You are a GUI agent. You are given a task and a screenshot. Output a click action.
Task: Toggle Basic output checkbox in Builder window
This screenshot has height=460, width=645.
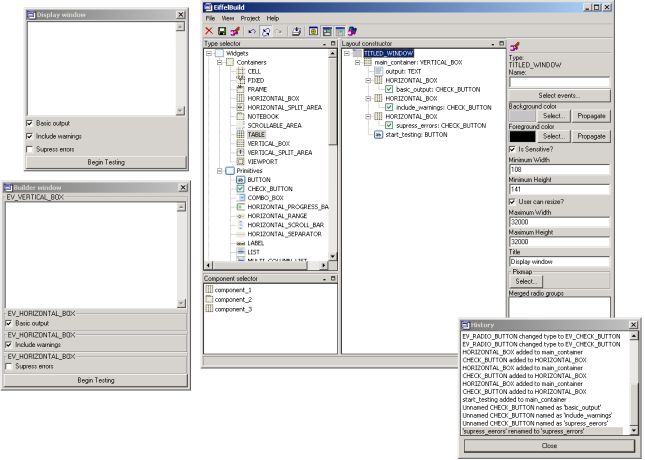pos(9,323)
